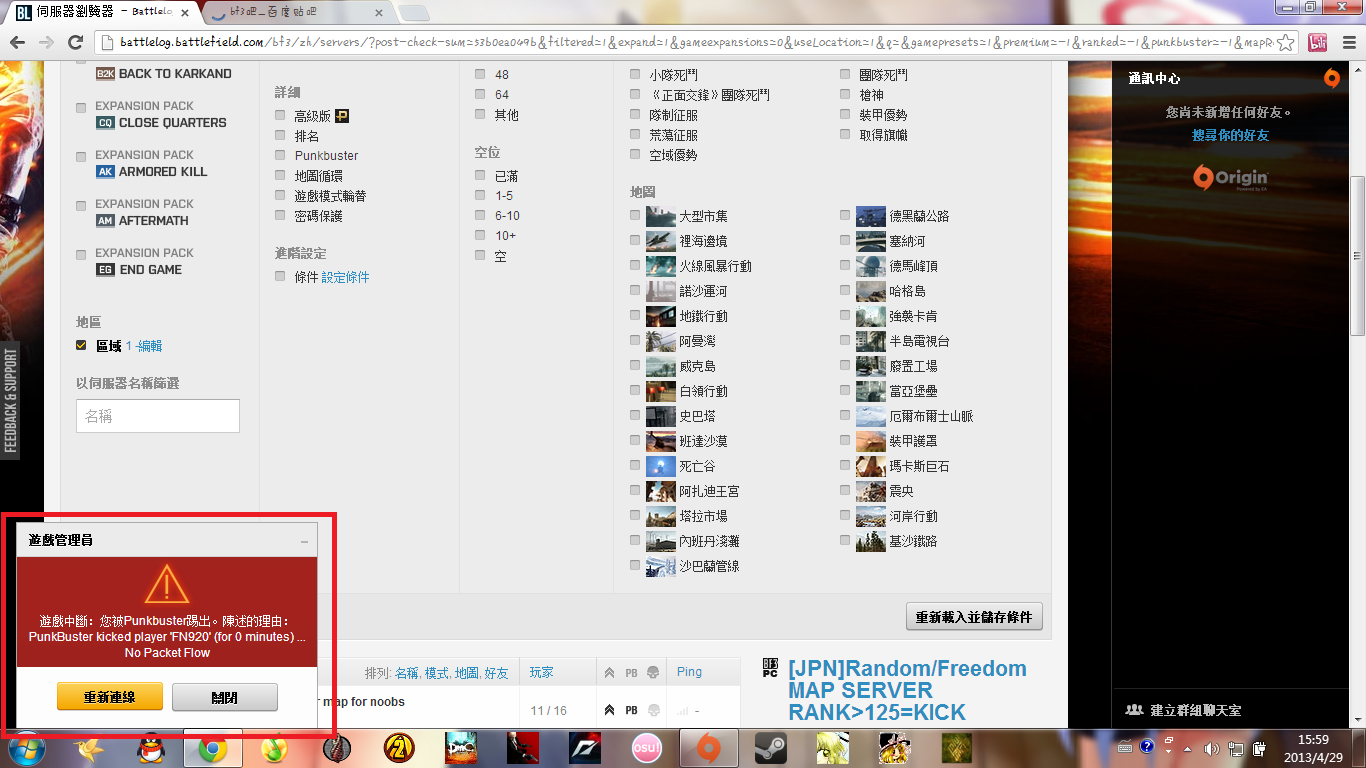Click the warning triangle icon in the Game Manager
Viewport: 1366px width, 768px height.
tap(167, 584)
